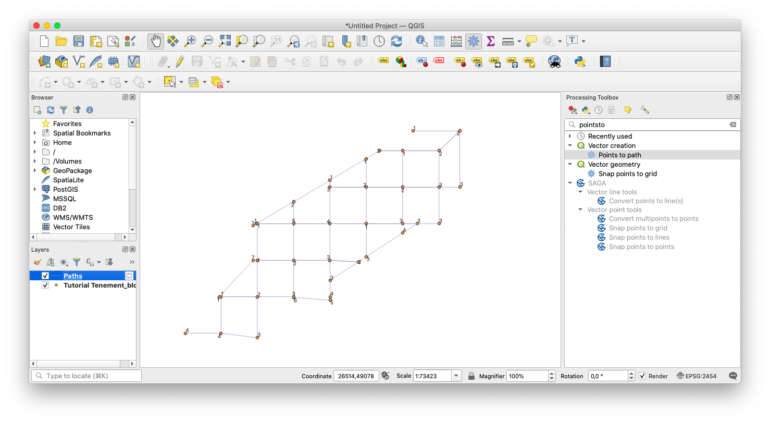This screenshot has width=770, height=422.
Task: Open the OSM search globe icon
Action: (554, 61)
